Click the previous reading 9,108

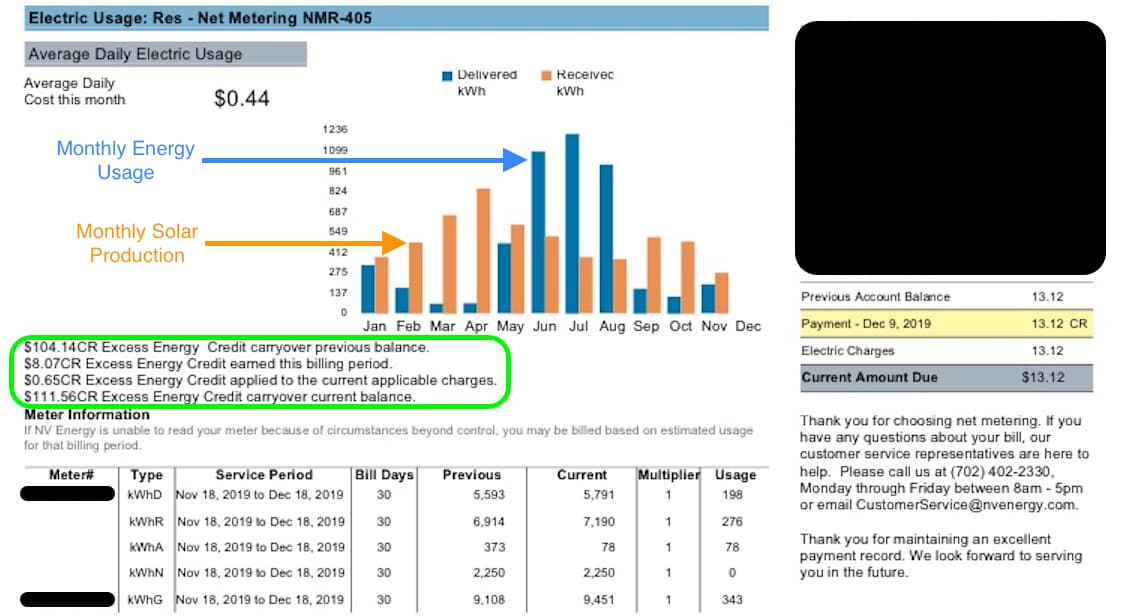coord(489,600)
